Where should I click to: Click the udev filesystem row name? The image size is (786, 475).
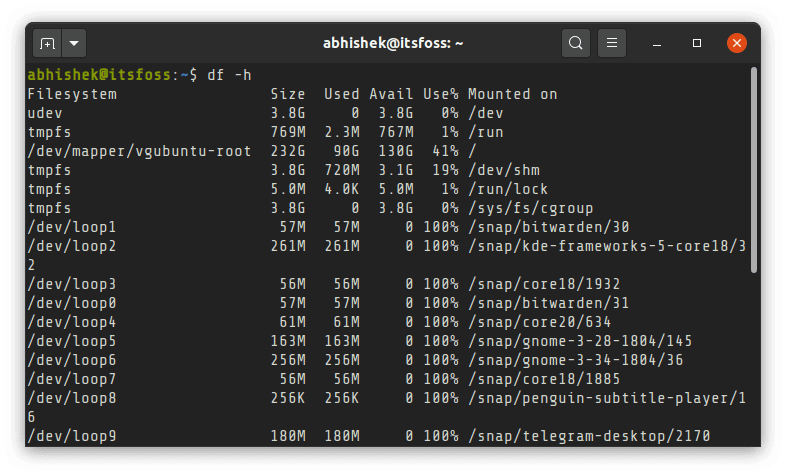click(x=45, y=113)
